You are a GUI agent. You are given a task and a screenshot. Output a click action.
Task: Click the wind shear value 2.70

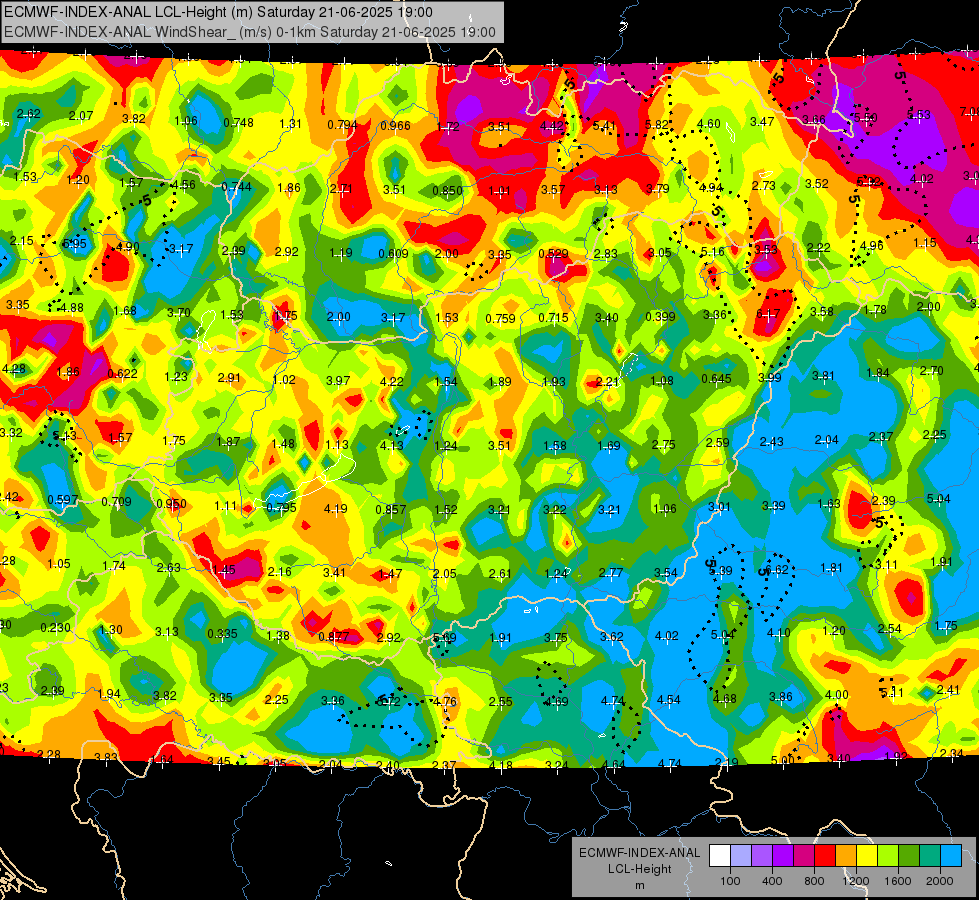coord(931,370)
